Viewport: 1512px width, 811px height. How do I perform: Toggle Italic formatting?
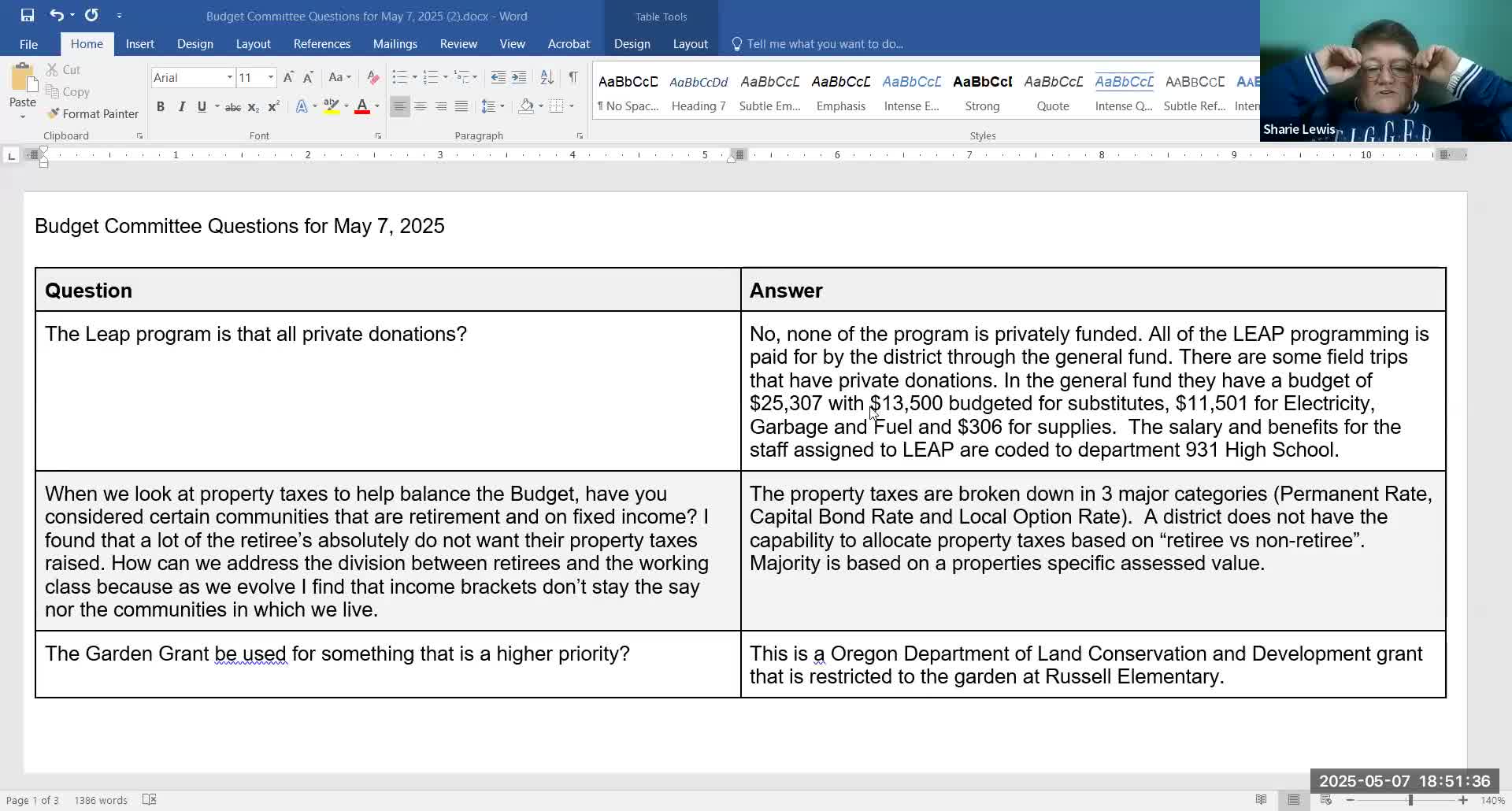click(181, 107)
